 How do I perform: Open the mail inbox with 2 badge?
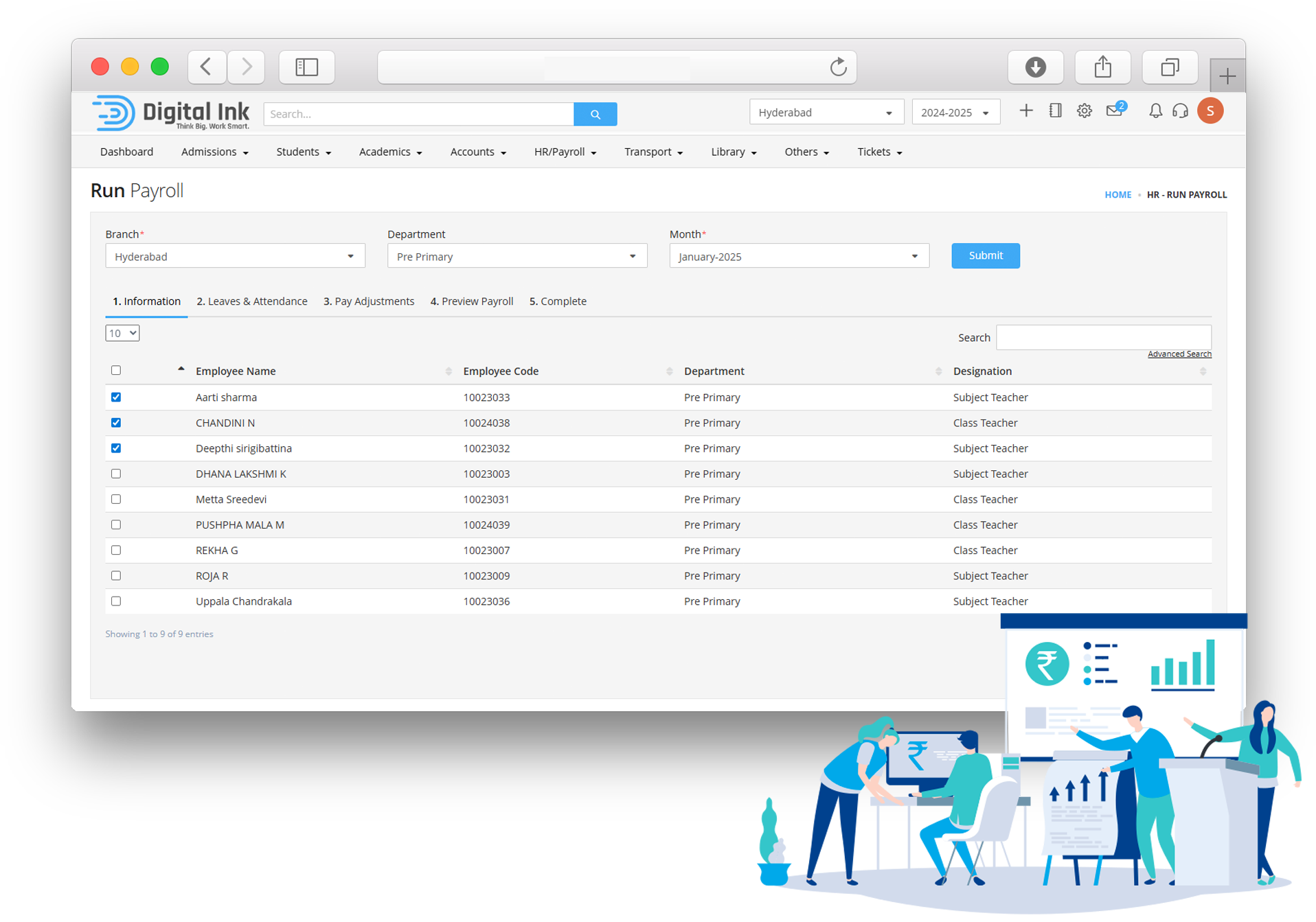(x=1114, y=111)
